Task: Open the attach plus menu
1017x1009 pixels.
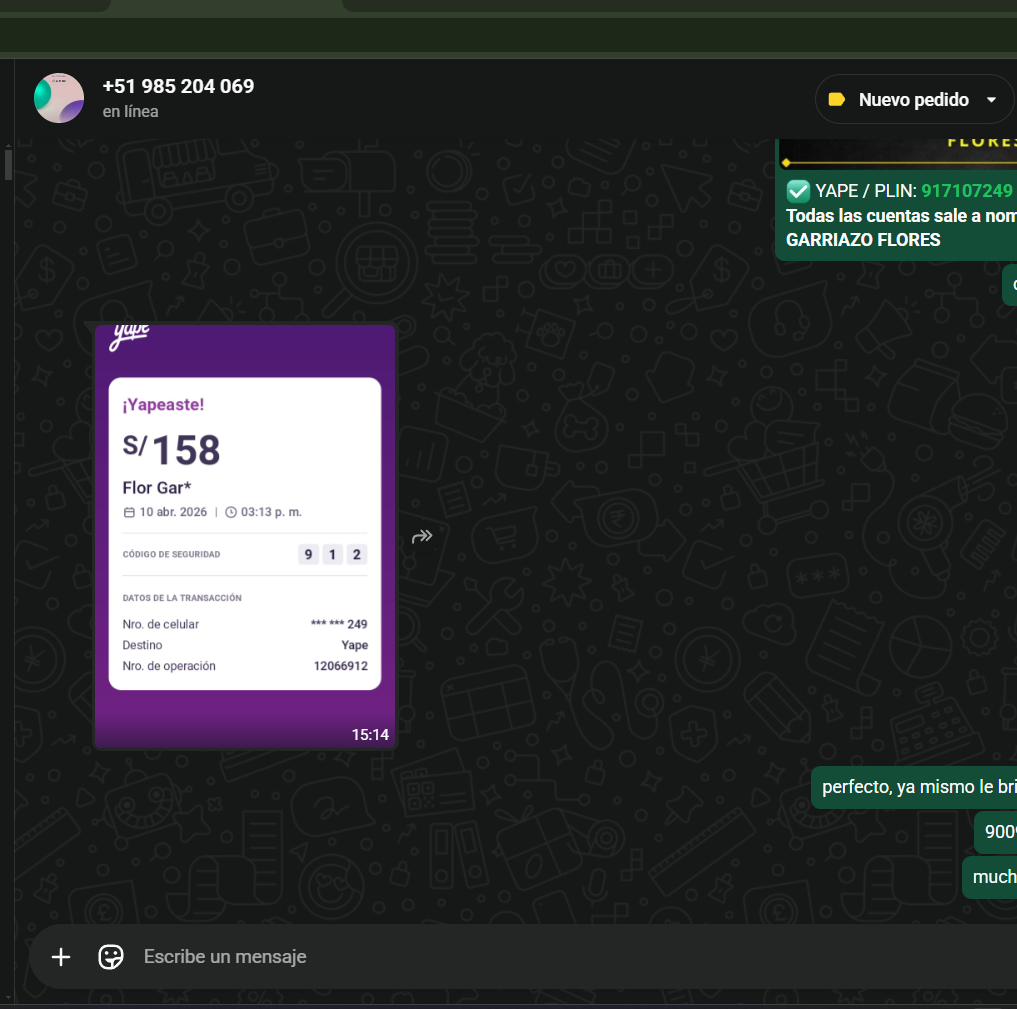Action: tap(61, 957)
